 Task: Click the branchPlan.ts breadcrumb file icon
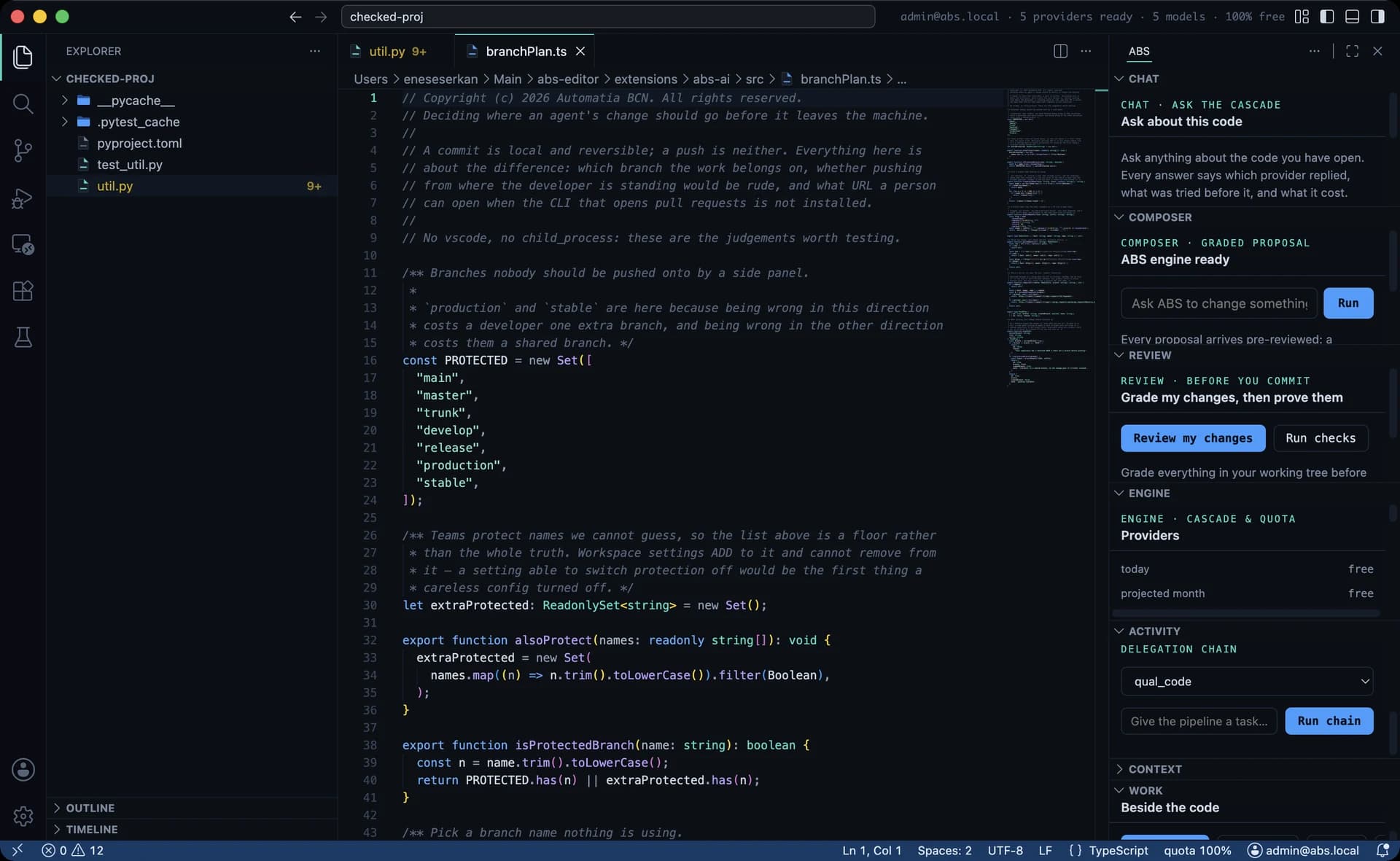[787, 79]
